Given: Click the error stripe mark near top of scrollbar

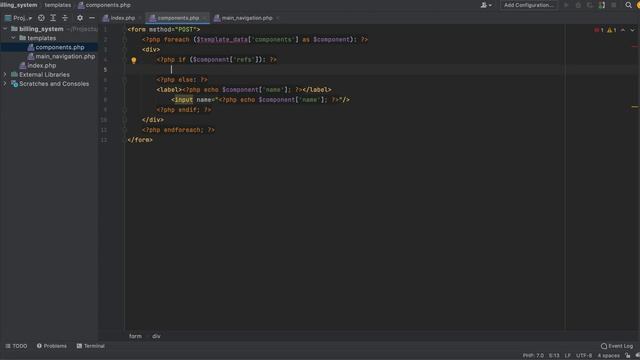Looking at the screenshot, I should (635, 46).
